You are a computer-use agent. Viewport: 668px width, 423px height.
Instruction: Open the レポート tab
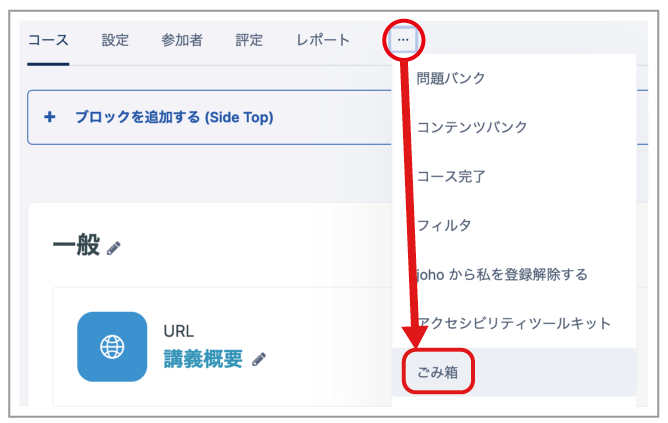[323, 40]
